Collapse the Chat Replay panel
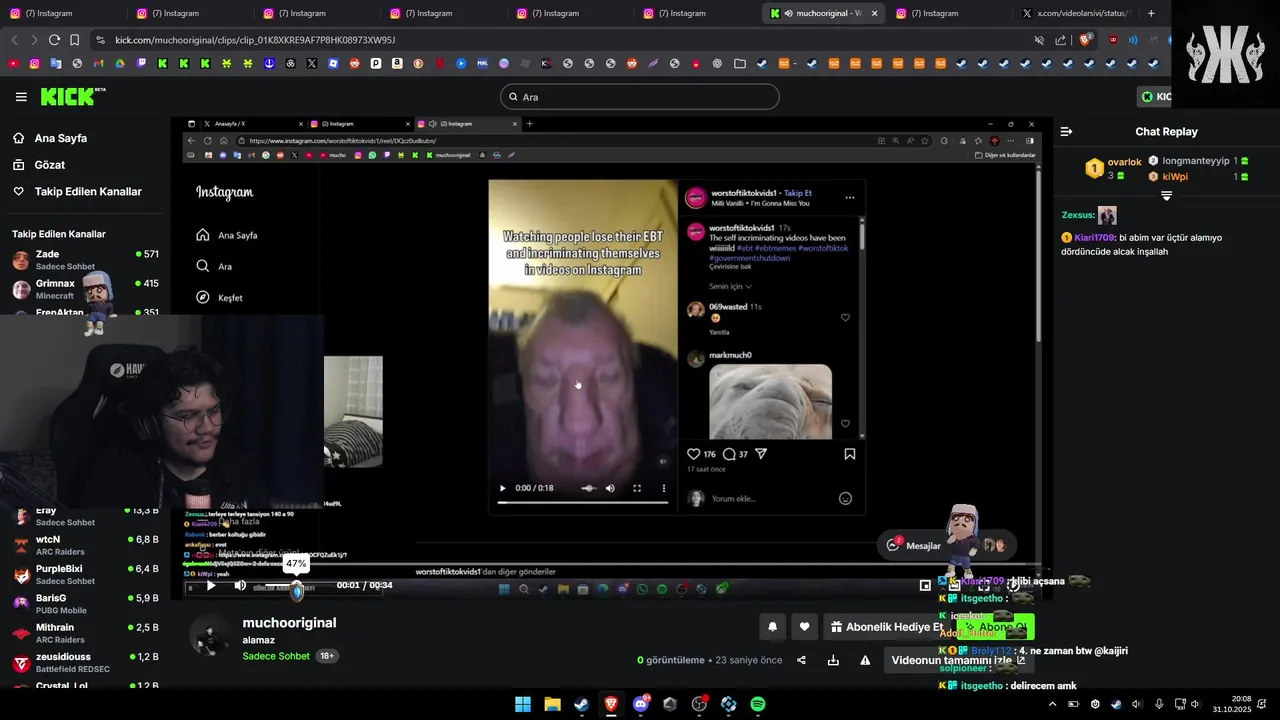Viewport: 1280px width, 720px height. point(1066,131)
